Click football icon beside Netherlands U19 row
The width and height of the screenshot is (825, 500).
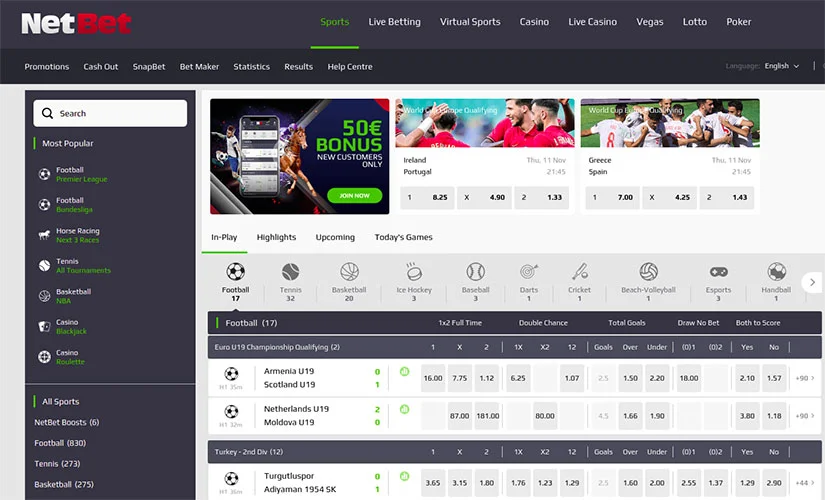(x=231, y=412)
